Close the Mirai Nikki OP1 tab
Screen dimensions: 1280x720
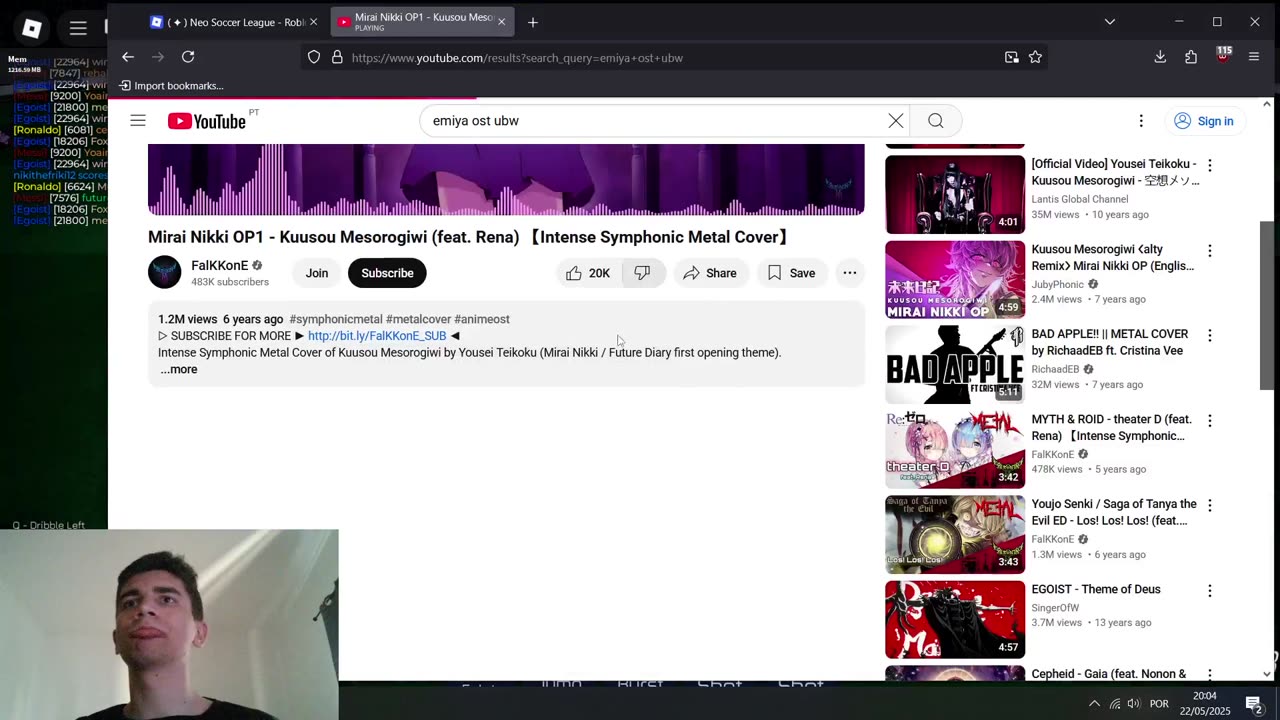[501, 22]
